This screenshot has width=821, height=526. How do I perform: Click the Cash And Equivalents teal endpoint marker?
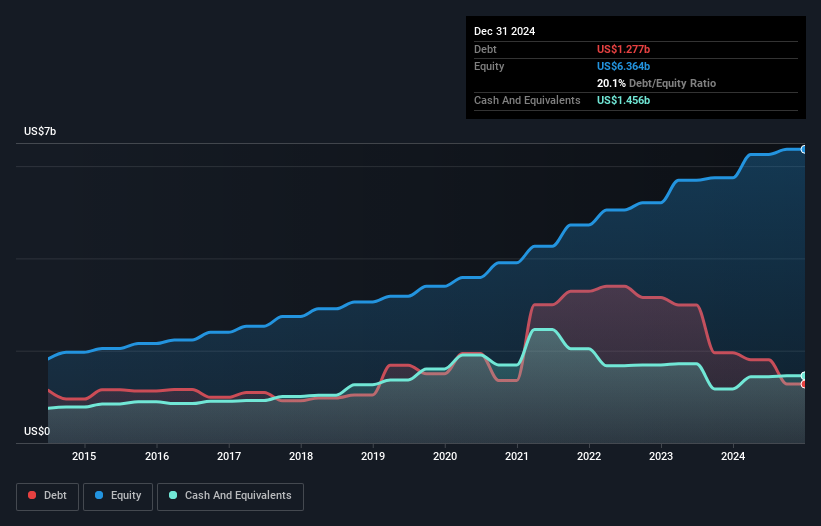(x=804, y=376)
